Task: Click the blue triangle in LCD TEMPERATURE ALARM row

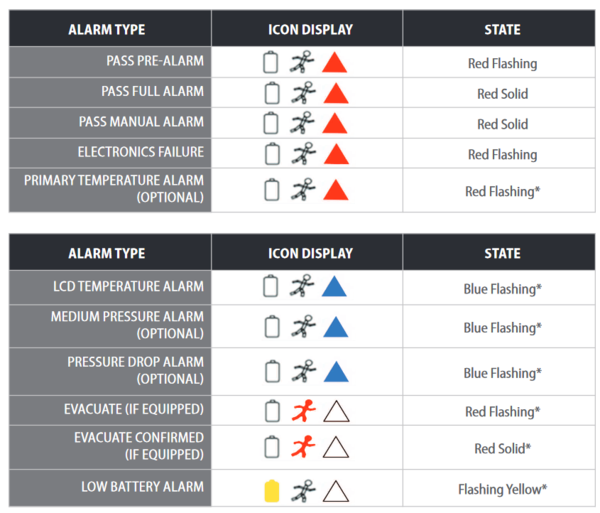Action: tap(334, 288)
